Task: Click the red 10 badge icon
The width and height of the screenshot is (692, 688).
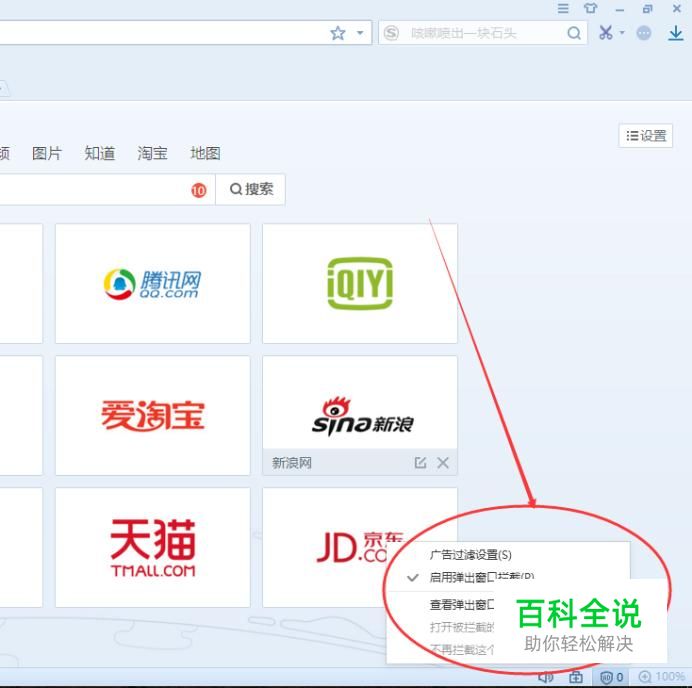Action: coord(199,190)
